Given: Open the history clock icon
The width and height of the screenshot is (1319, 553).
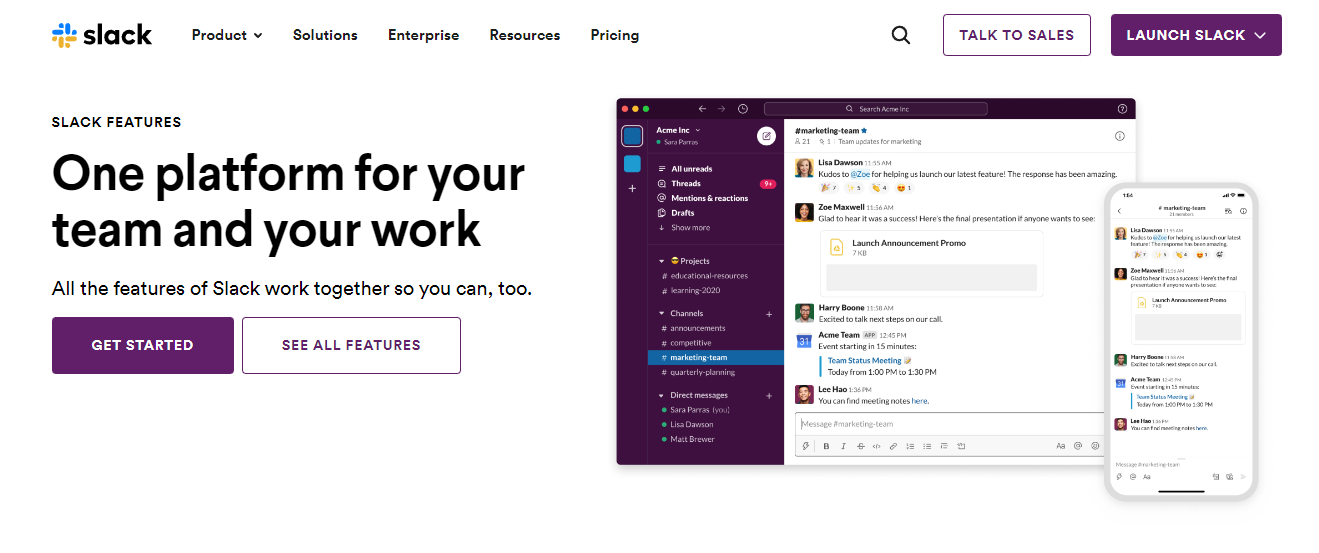Looking at the screenshot, I should tap(743, 109).
